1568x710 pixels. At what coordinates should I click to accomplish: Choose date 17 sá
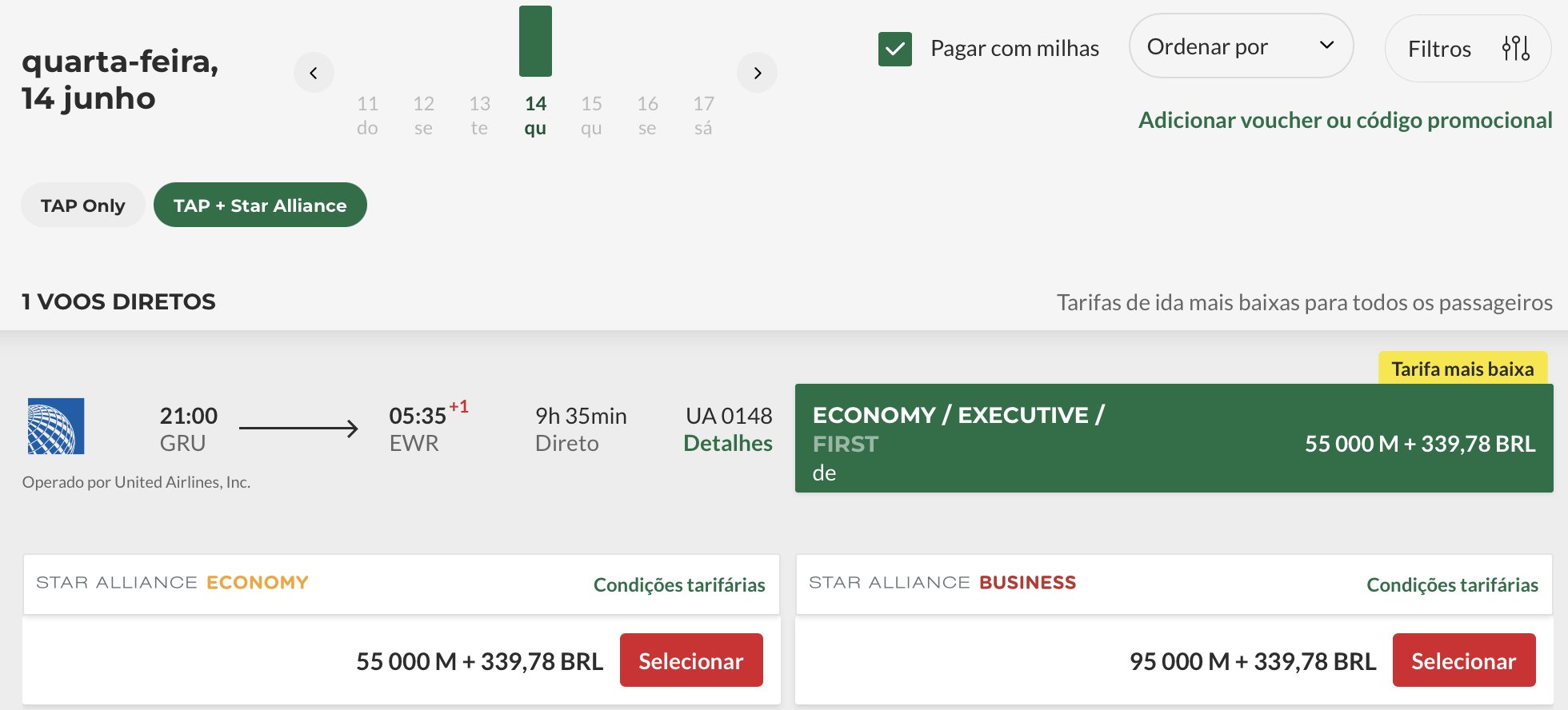click(x=703, y=115)
